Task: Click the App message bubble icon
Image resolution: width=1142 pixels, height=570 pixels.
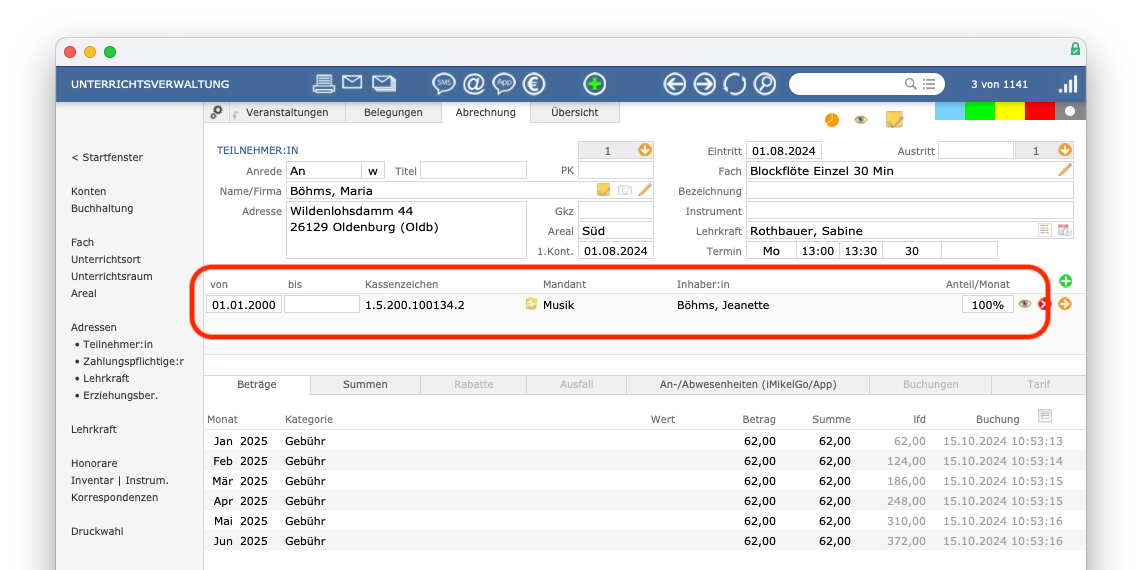Action: click(x=504, y=84)
